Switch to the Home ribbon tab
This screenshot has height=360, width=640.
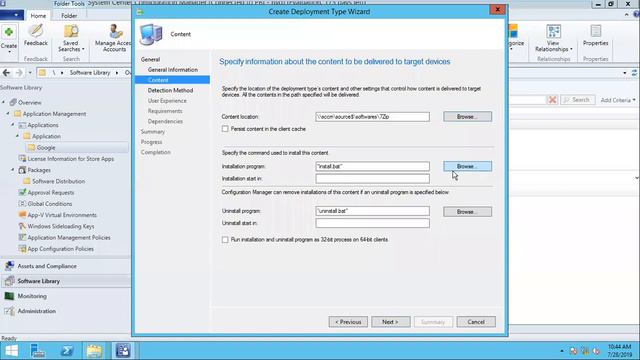(38, 16)
